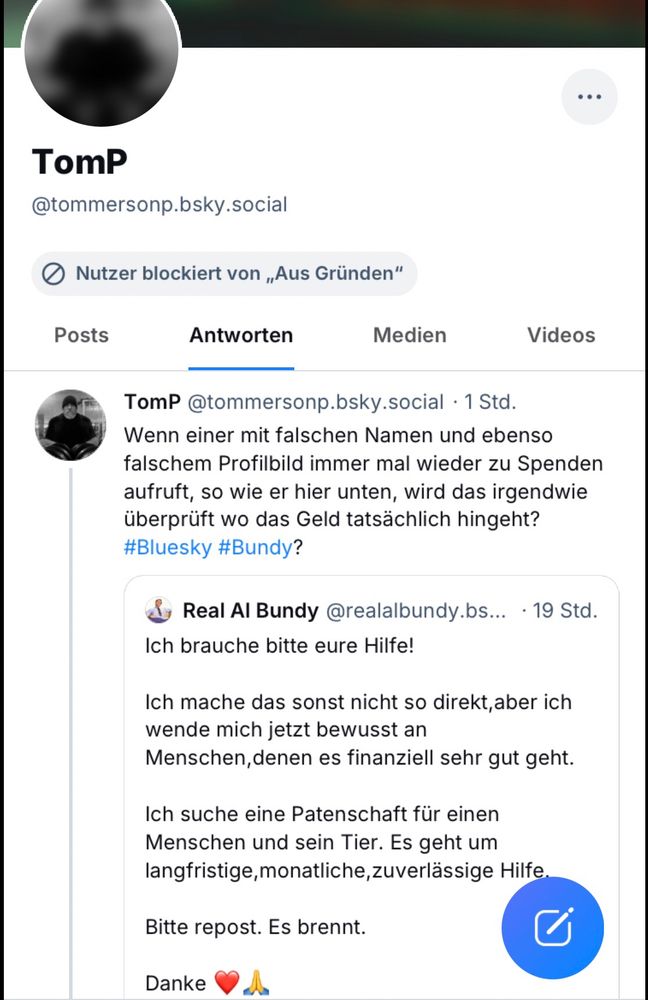Screen dimensions: 648x1000
Task: Open the #Bluesky hashtag link
Action: (x=163, y=547)
